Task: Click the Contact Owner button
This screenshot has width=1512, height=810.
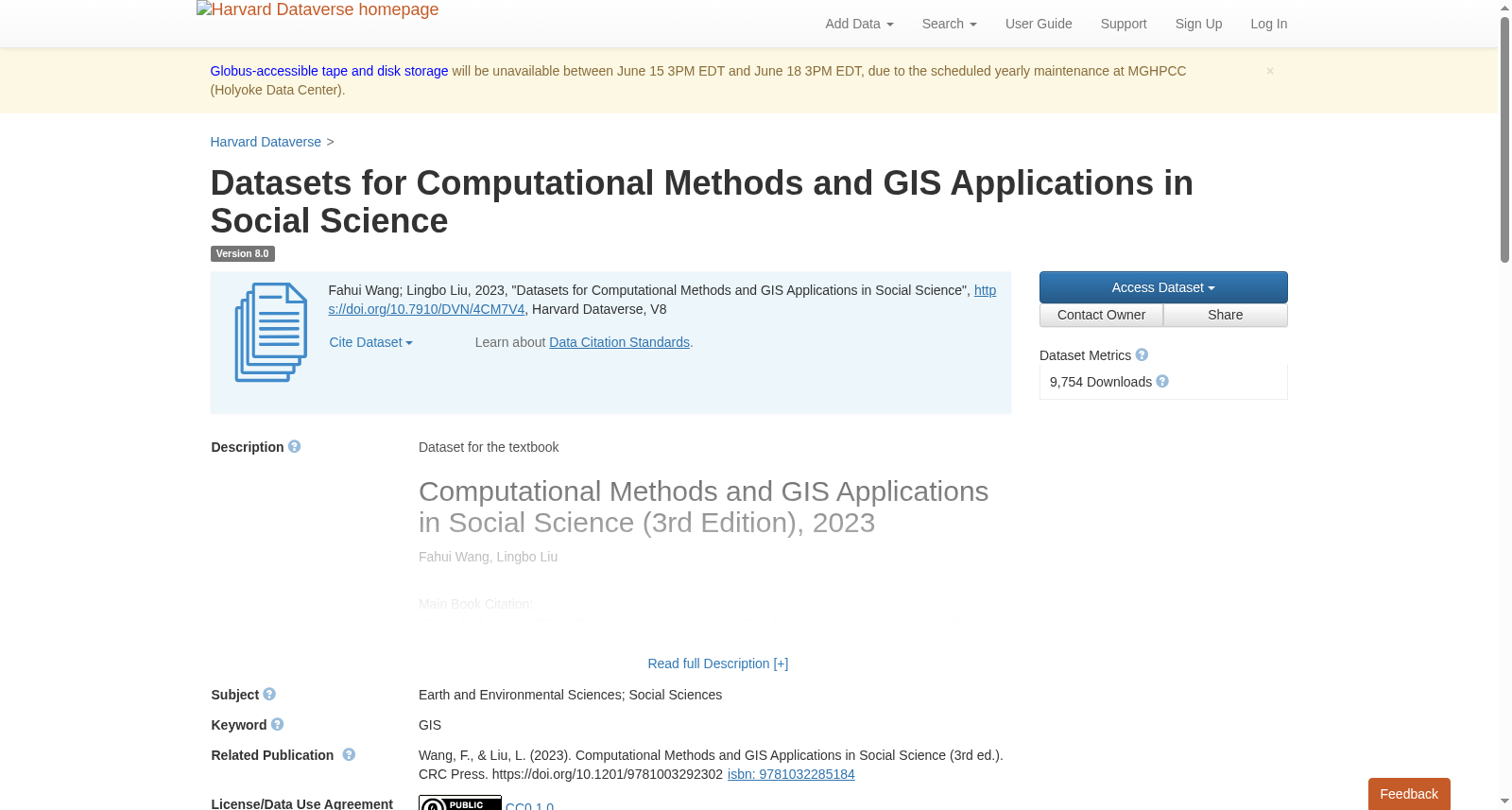Action: pyautogui.click(x=1101, y=315)
